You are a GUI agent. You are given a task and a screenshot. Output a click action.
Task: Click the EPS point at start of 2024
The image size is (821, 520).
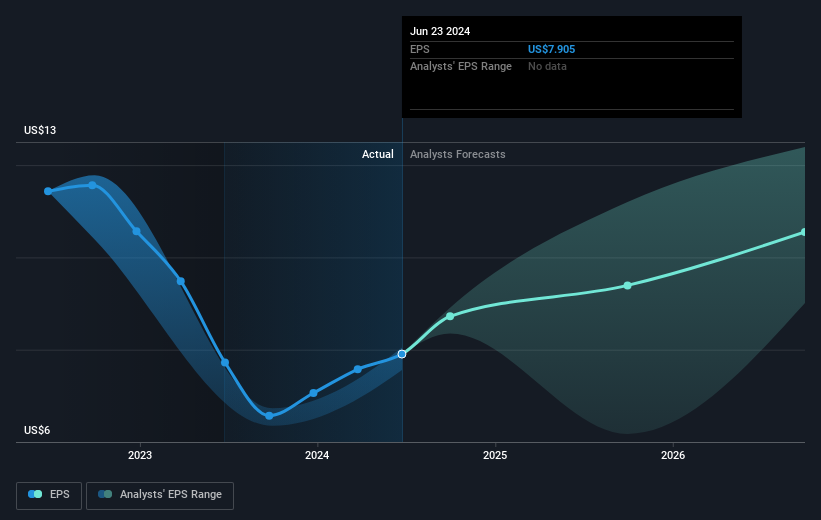(313, 393)
